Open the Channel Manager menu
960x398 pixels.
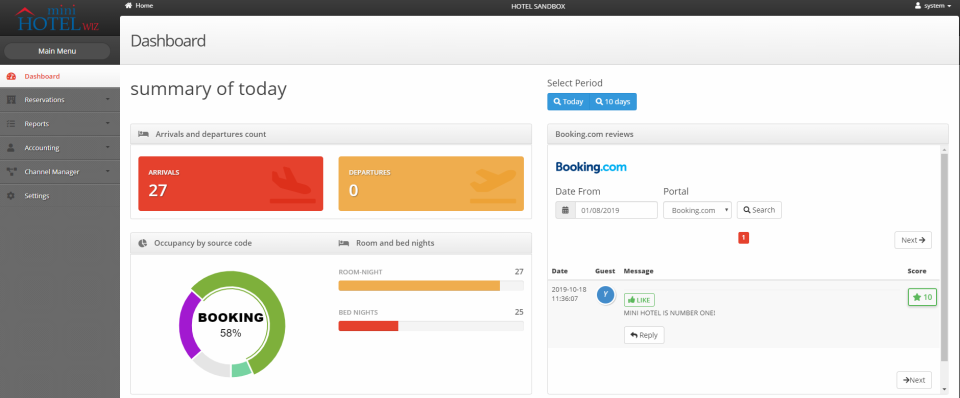(x=59, y=172)
